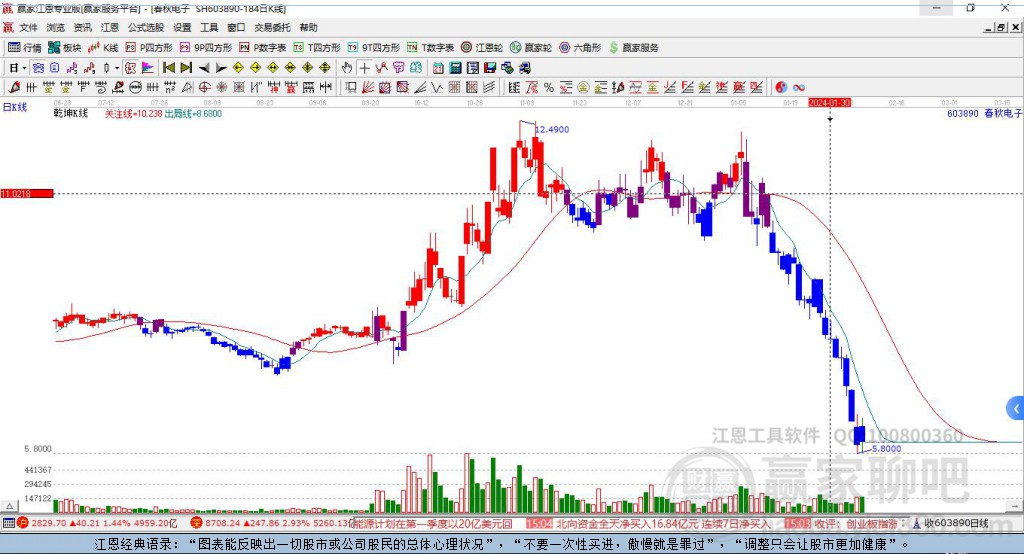Select the red 11.0218 price marker
Viewport: 1024px width, 554px height.
tap(27, 193)
